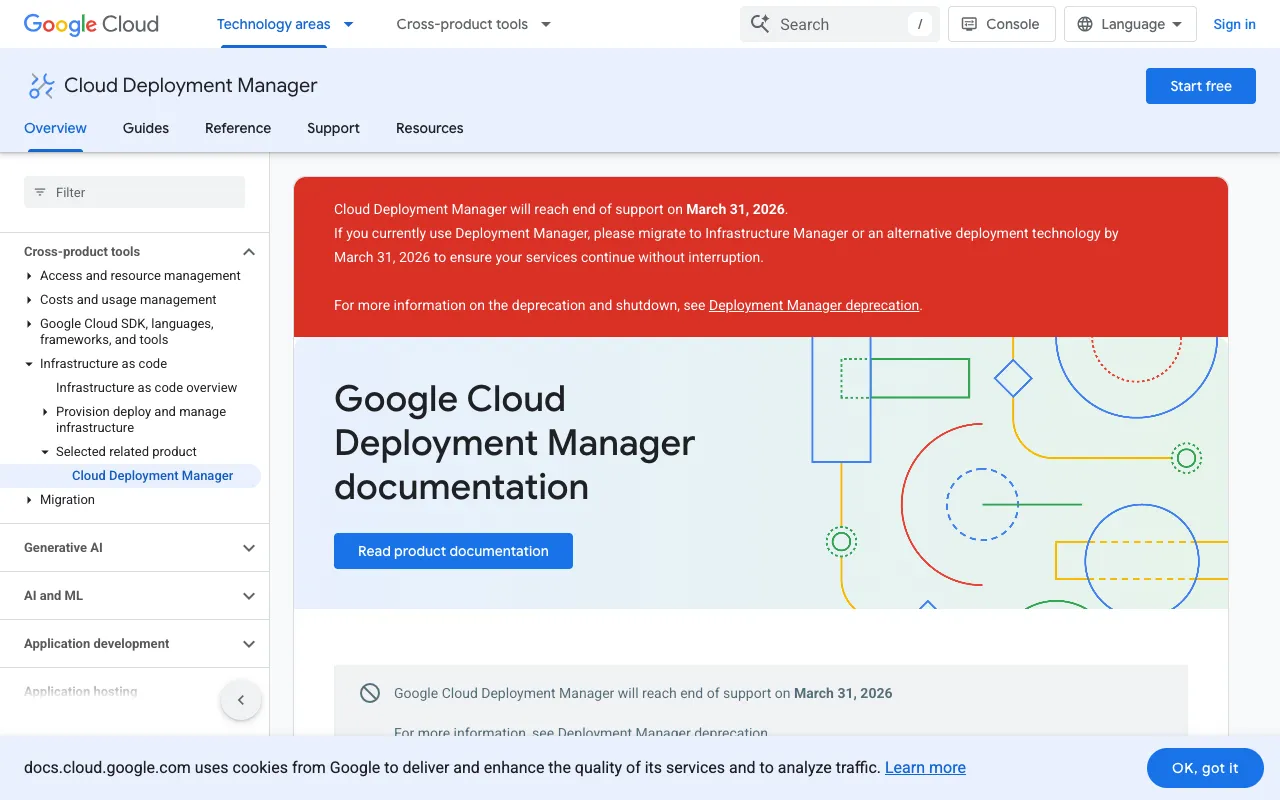The height and width of the screenshot is (800, 1280).
Task: Open the Language dropdown
Action: click(x=1129, y=24)
